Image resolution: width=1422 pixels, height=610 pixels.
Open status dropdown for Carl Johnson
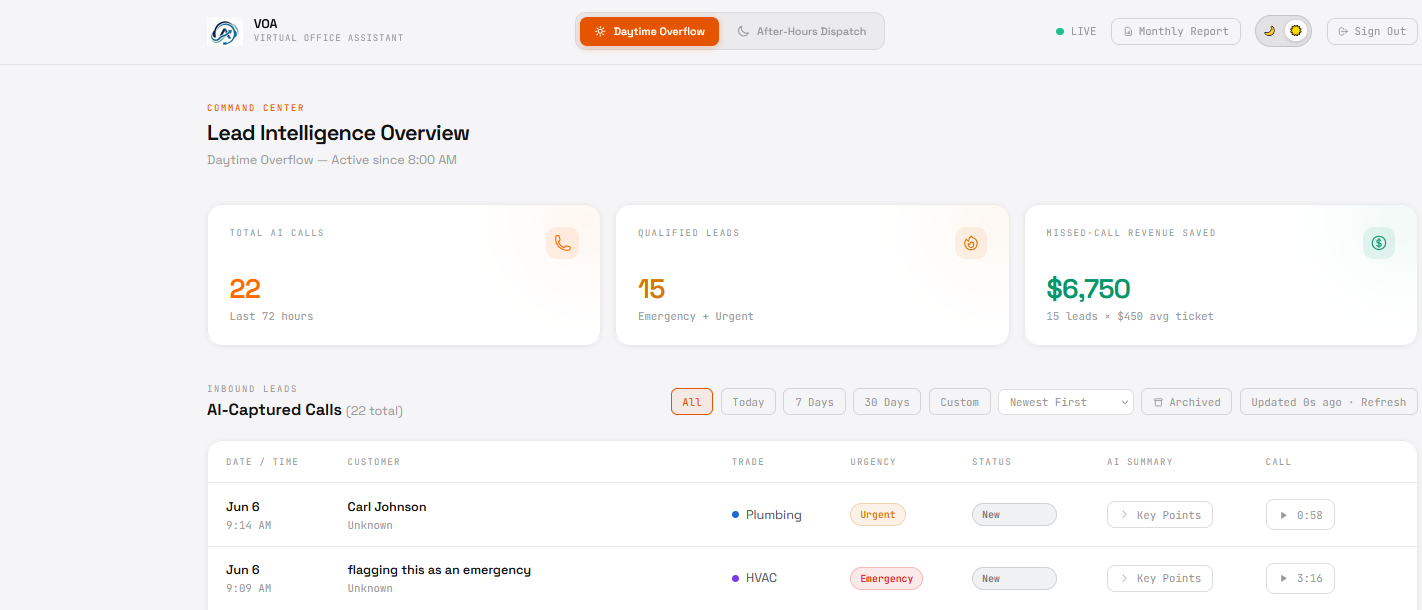1014,515
